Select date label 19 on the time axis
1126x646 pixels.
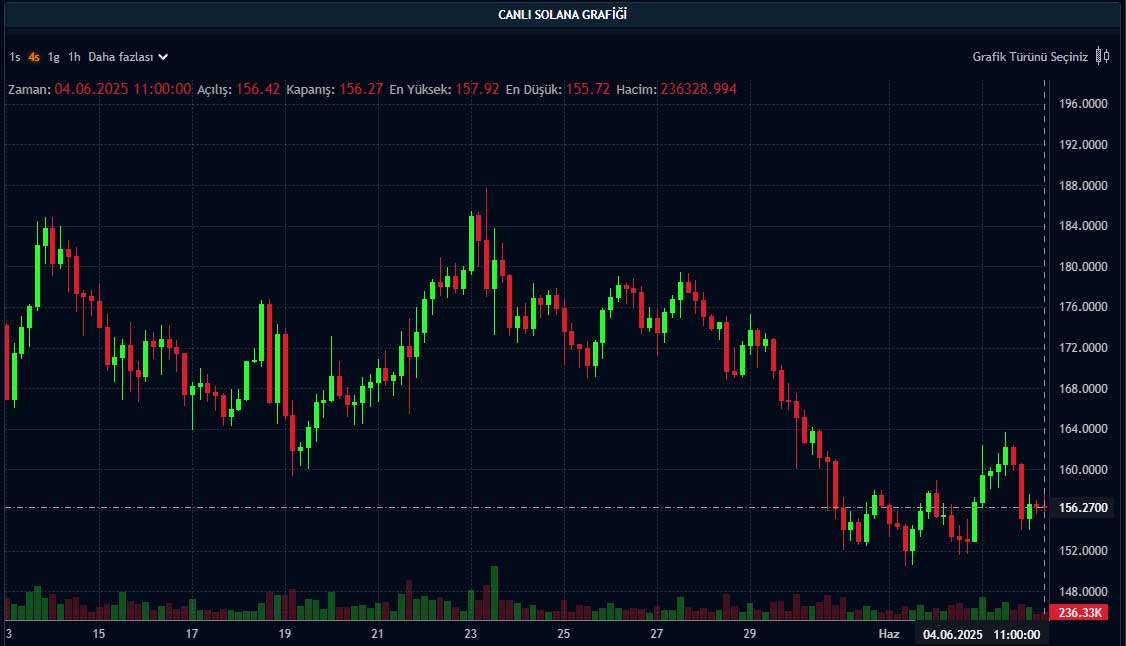pos(285,634)
